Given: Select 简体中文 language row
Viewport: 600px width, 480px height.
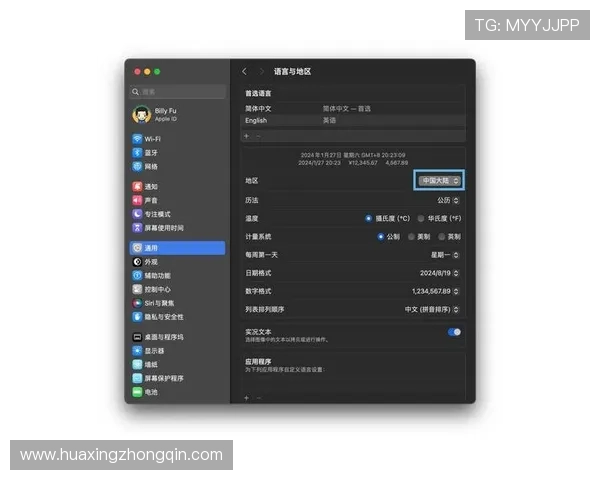Looking at the screenshot, I should (x=353, y=109).
